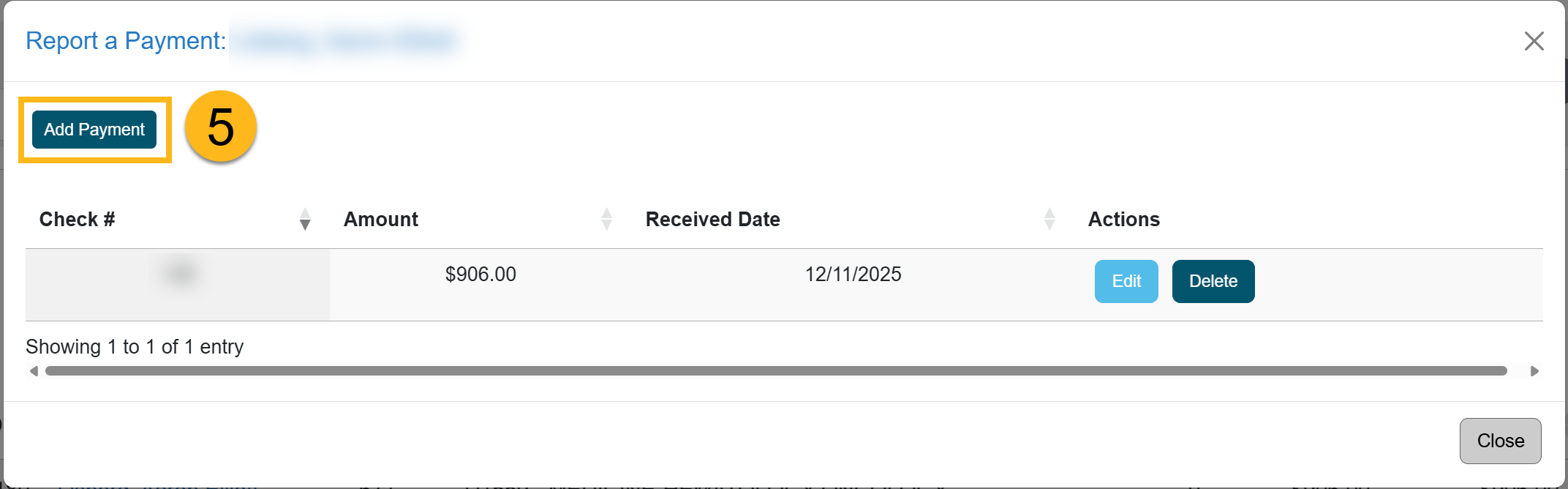Screen dimensions: 1568x489
Task: Click the blurred check number cell
Action: pyautogui.click(x=179, y=275)
